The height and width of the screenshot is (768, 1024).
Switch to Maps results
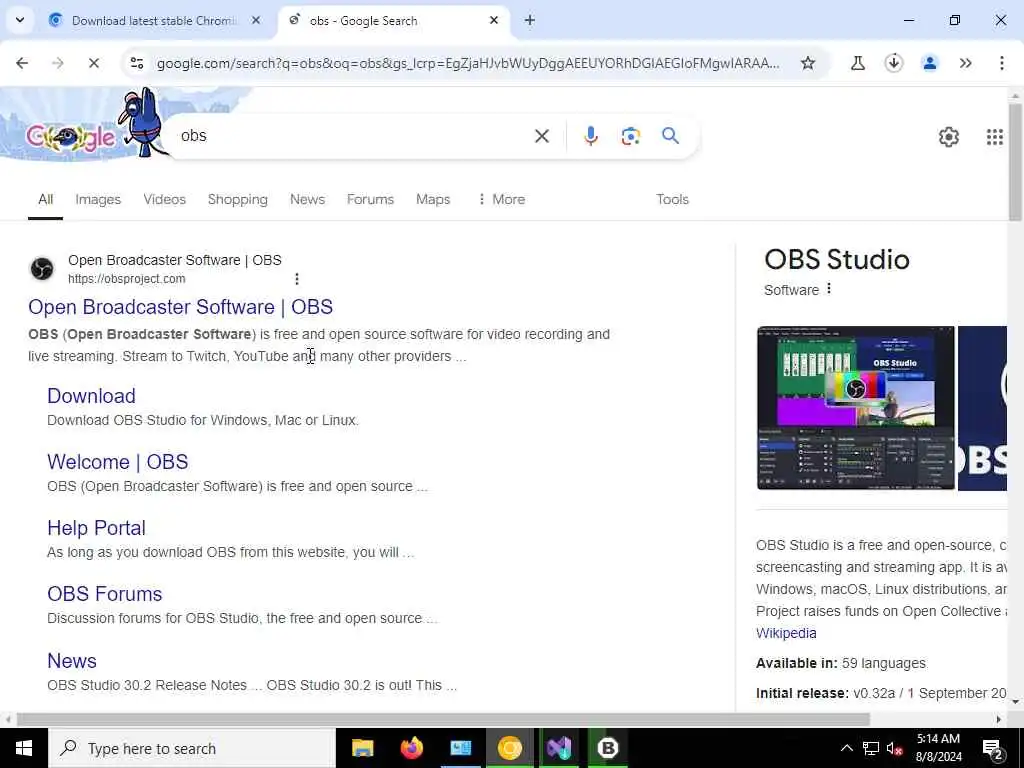[433, 199]
